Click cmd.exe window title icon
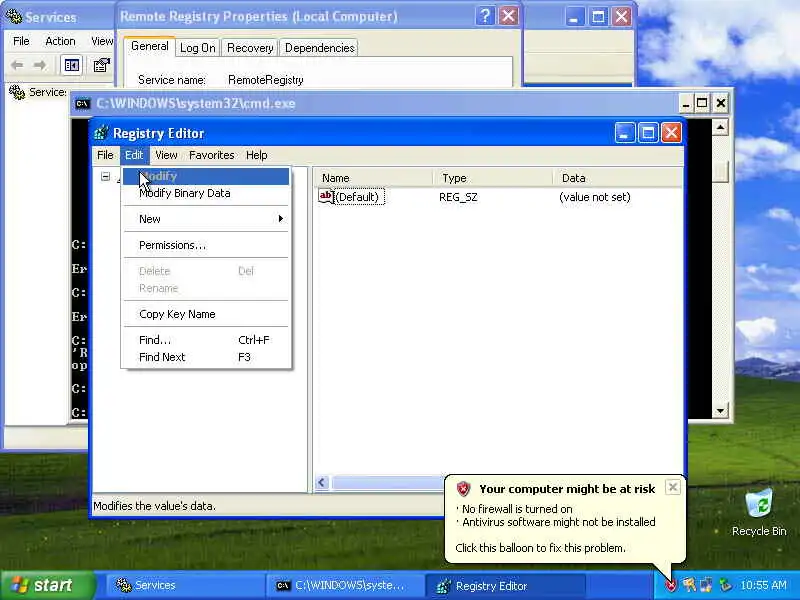Image resolution: width=800 pixels, height=600 pixels. pos(82,104)
